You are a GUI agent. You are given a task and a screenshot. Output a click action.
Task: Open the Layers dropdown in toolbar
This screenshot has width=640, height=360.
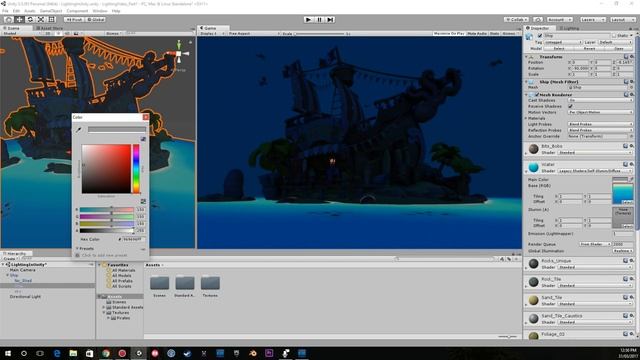click(593, 19)
